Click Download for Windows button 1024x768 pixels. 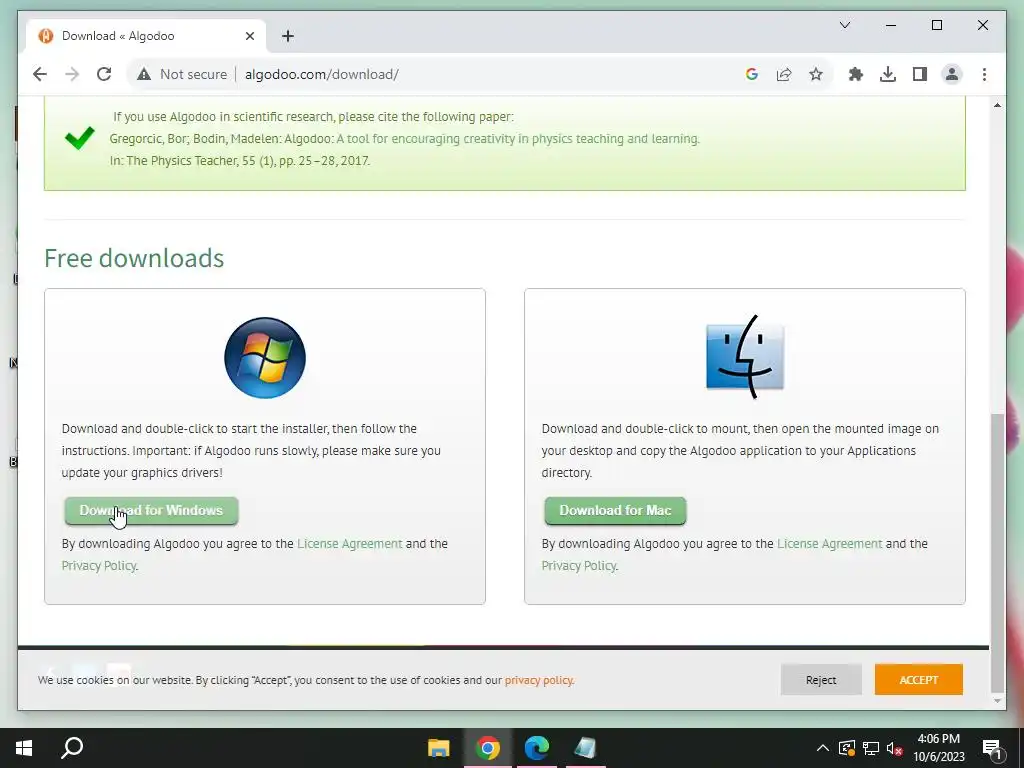(x=152, y=511)
